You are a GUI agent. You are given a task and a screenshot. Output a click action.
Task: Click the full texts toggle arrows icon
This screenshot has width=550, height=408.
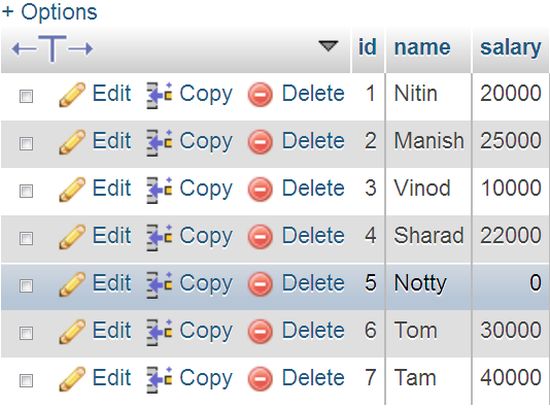pyautogui.click(x=52, y=48)
